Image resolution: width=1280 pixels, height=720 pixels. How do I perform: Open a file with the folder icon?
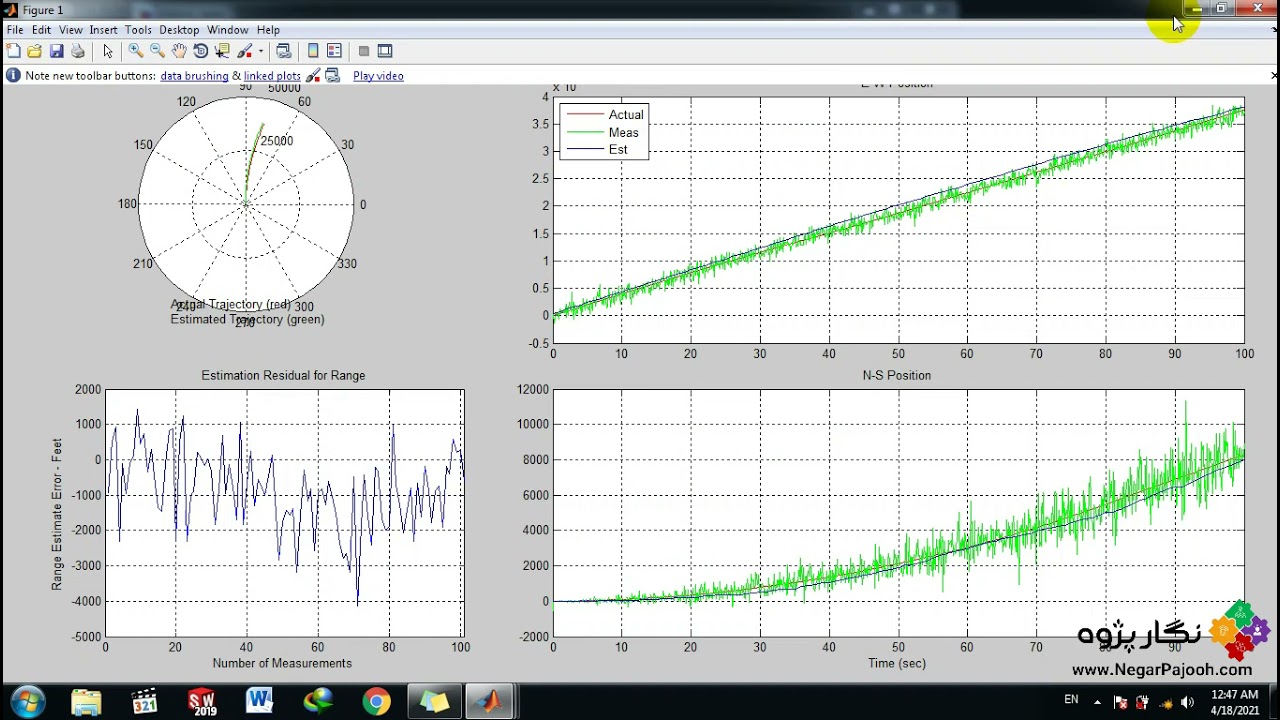pyautogui.click(x=35, y=51)
